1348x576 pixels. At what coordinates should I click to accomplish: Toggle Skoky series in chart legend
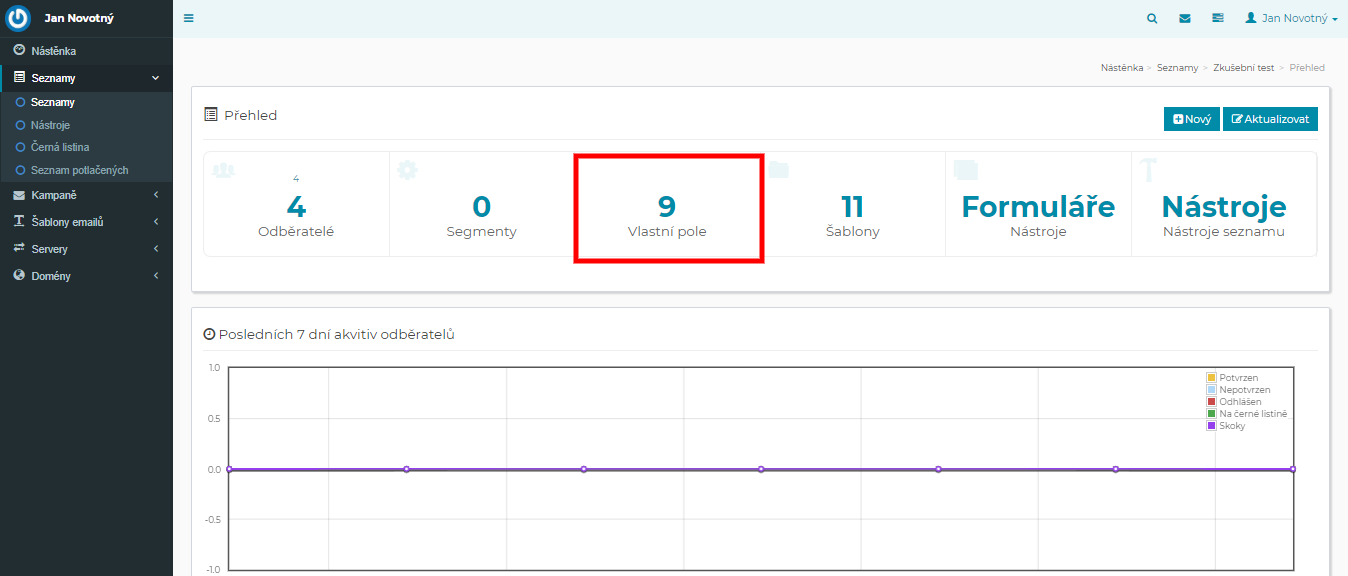pos(1232,426)
